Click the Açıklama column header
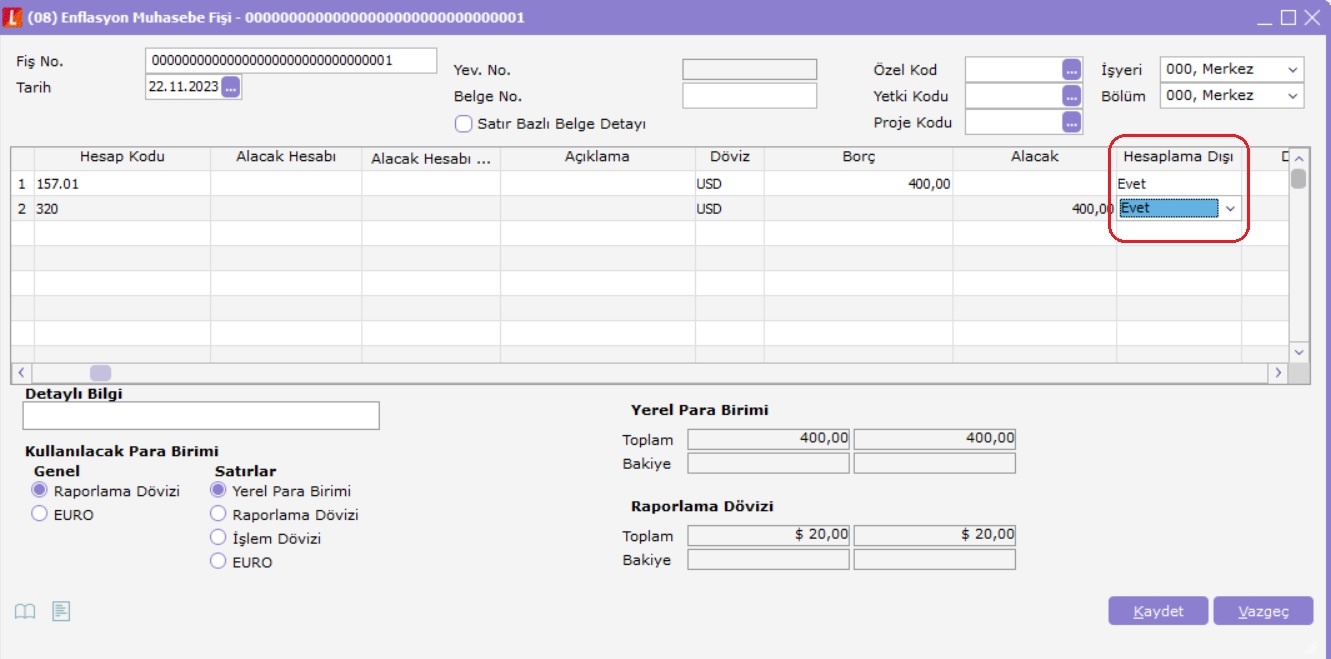1331x659 pixels. [597, 157]
